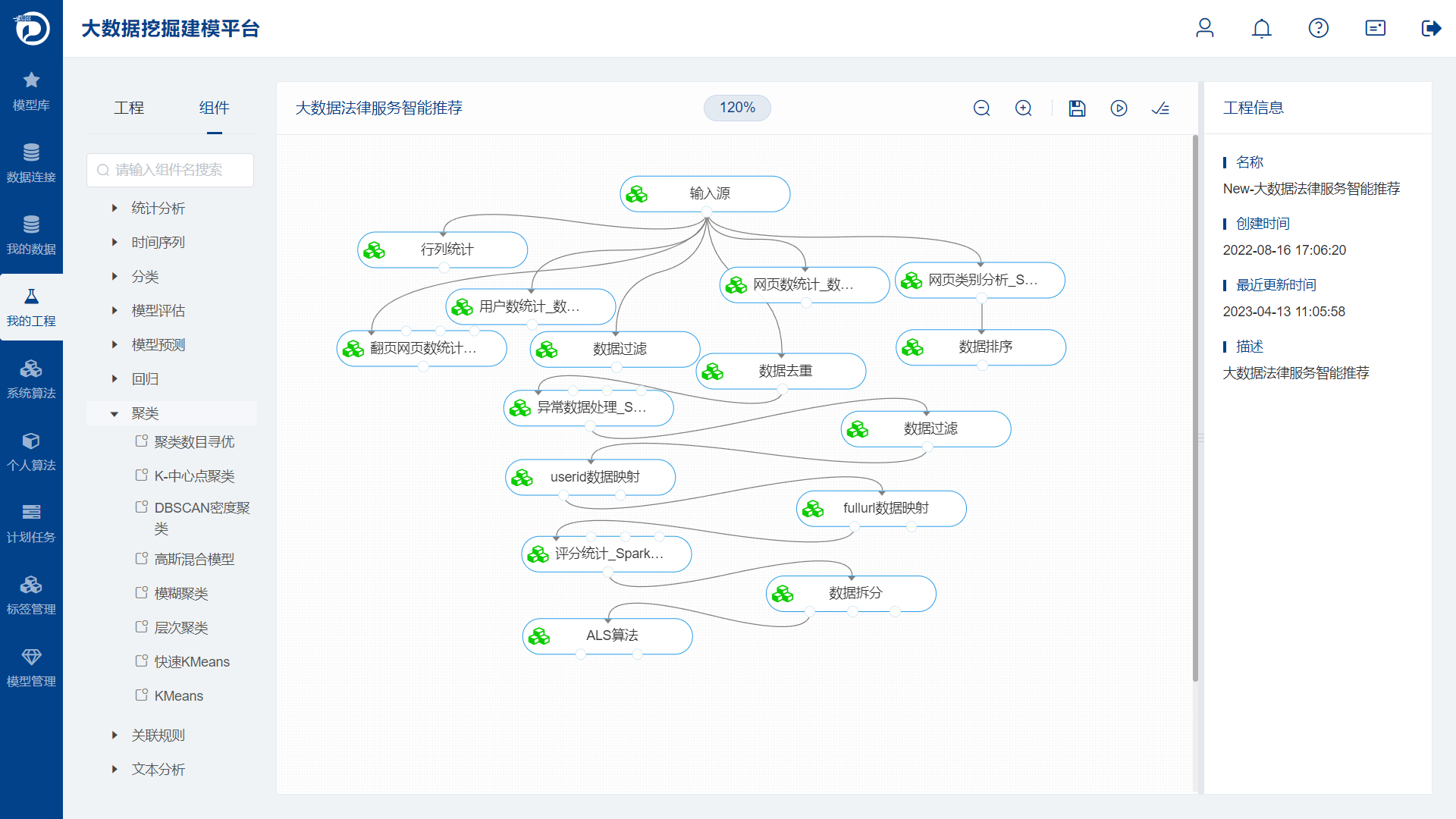The width and height of the screenshot is (1456, 819).
Task: Switch to the 工程 tab
Action: [x=129, y=108]
